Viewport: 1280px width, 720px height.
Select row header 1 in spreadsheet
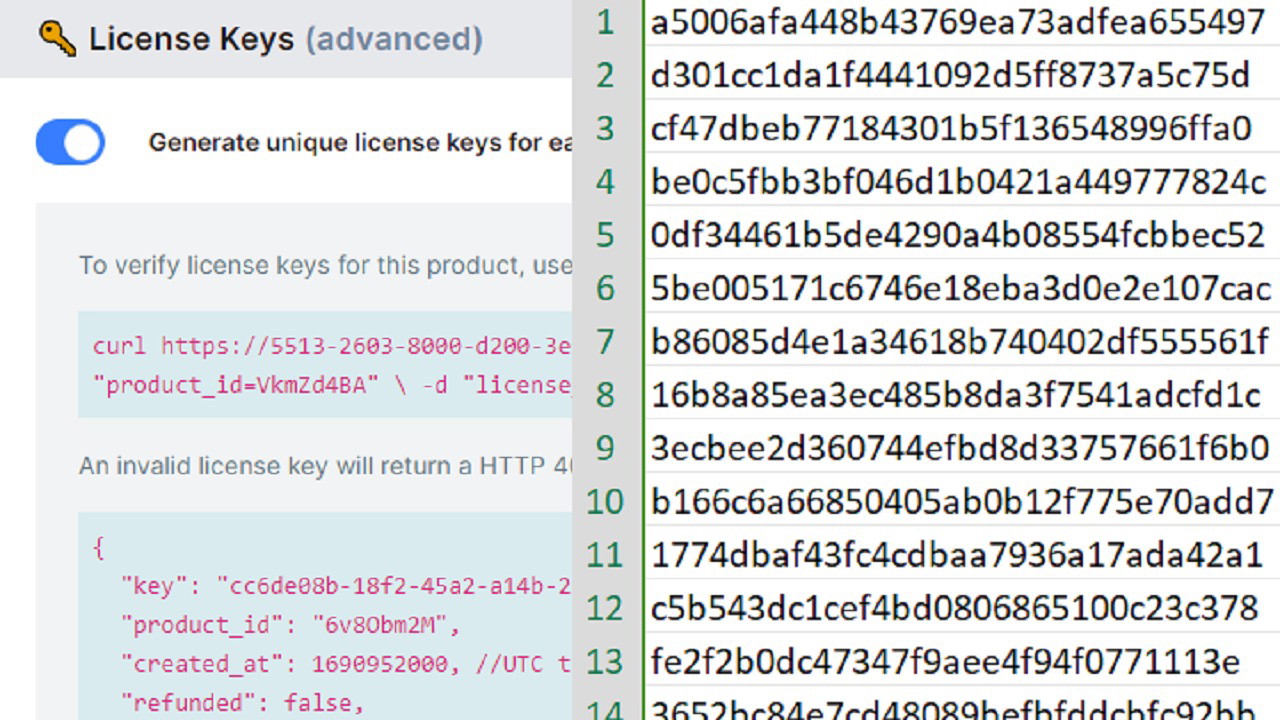(x=605, y=21)
